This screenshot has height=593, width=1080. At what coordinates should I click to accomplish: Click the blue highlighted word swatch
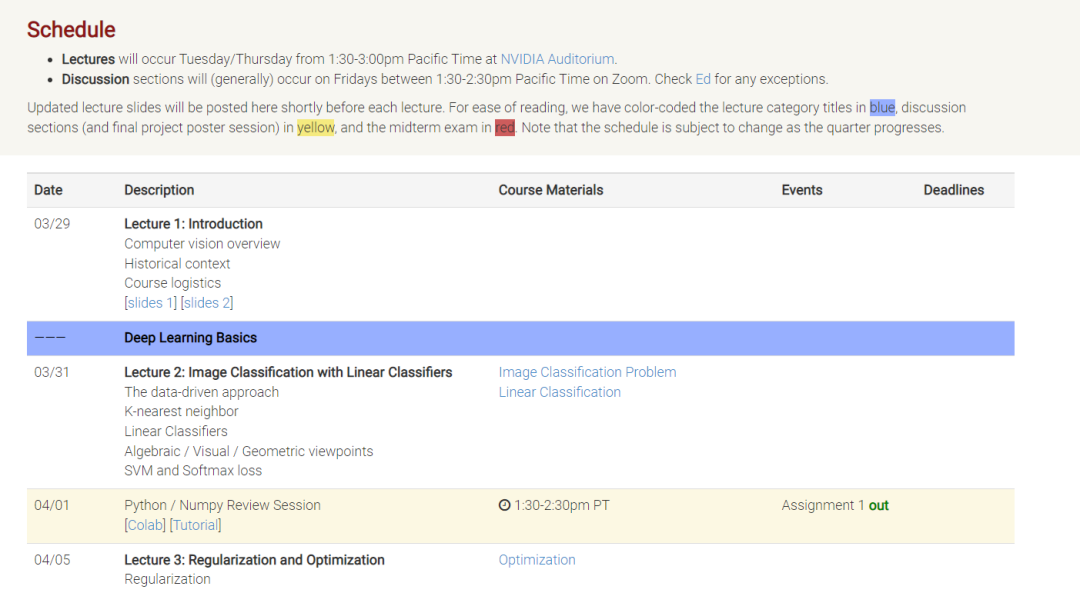coord(882,108)
